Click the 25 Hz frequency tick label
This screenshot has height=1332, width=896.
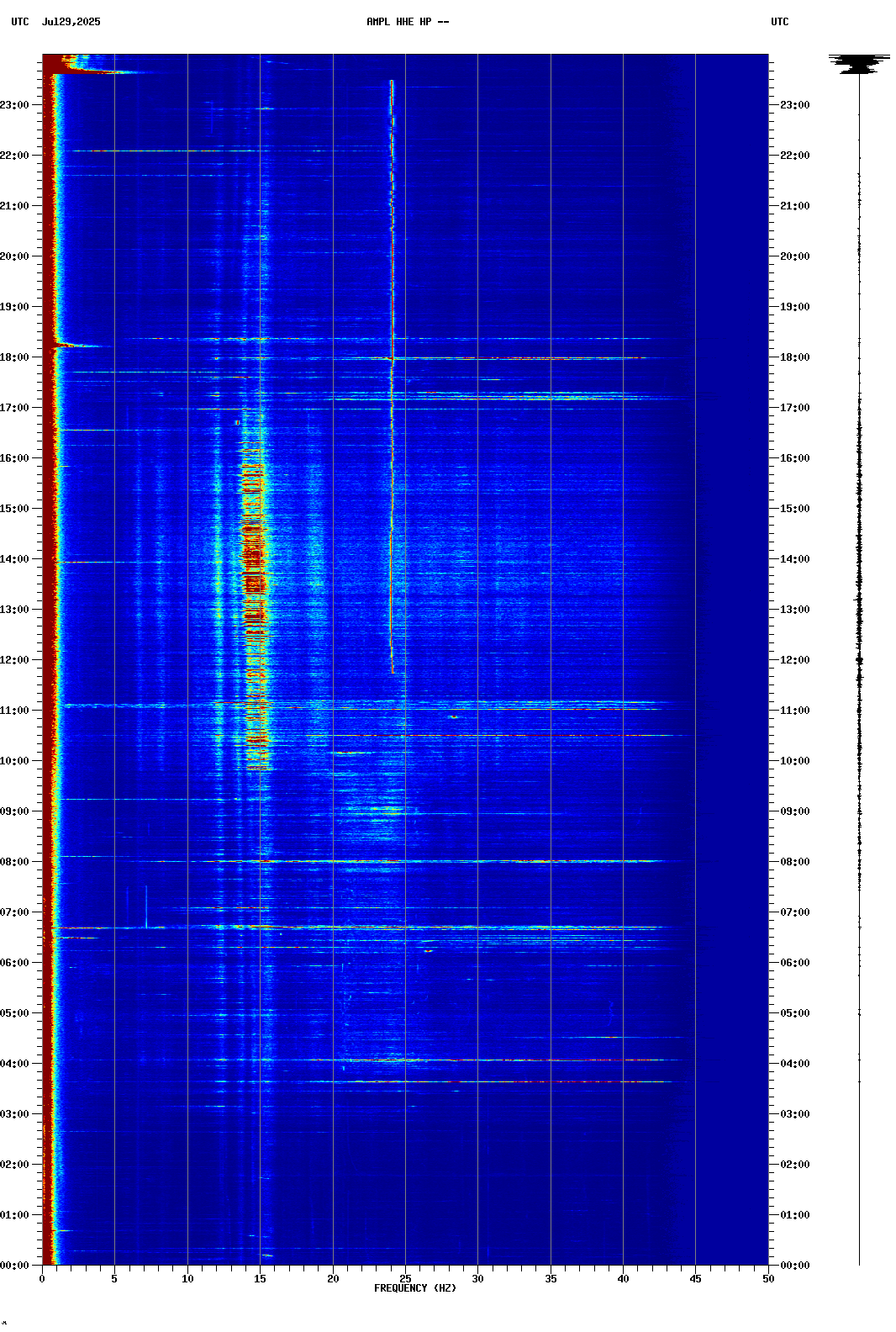[x=405, y=1279]
